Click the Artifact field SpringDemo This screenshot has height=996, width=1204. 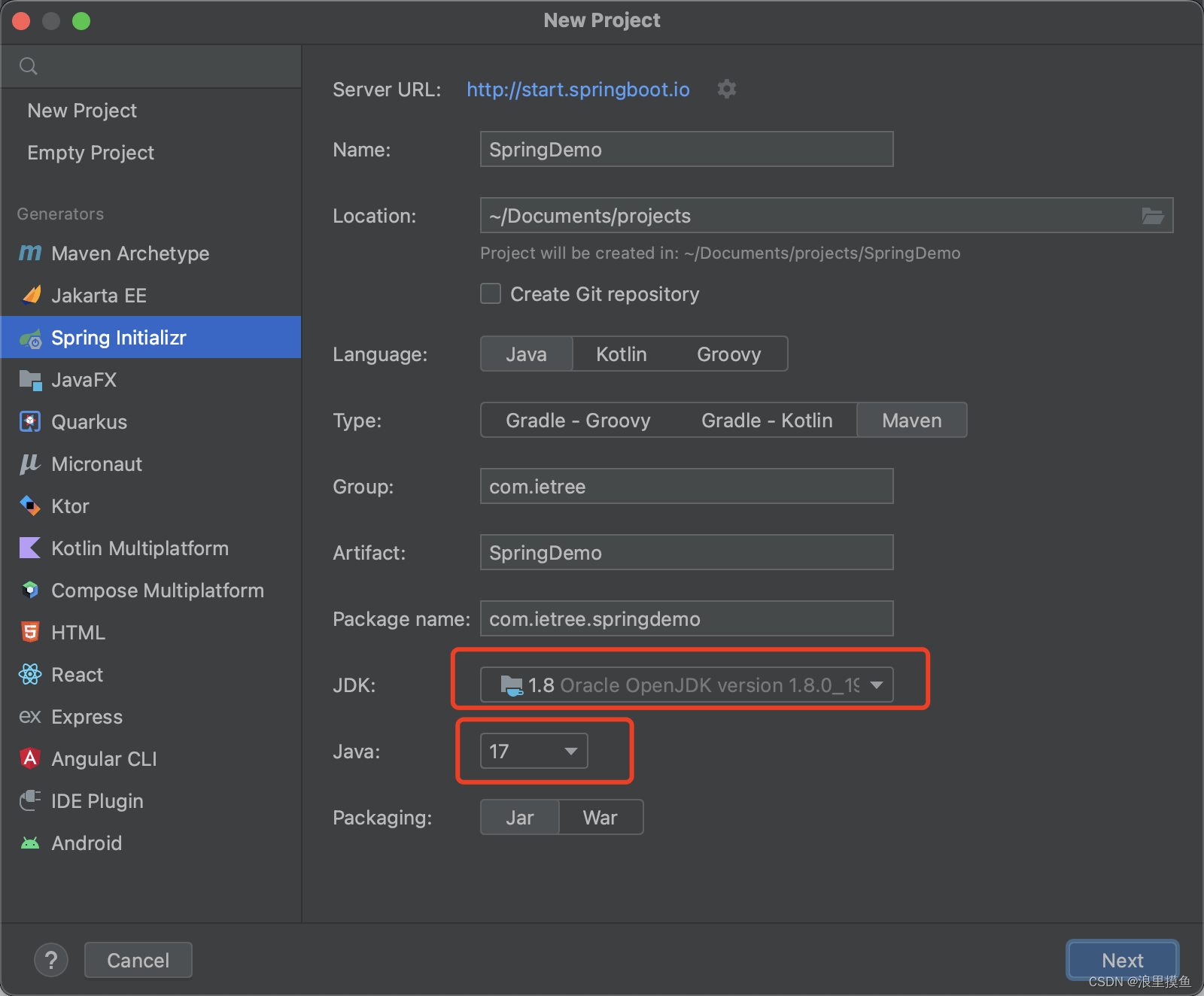click(x=686, y=552)
